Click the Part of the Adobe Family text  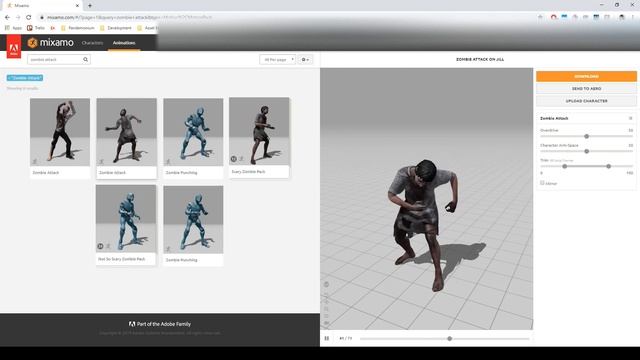click(x=164, y=324)
